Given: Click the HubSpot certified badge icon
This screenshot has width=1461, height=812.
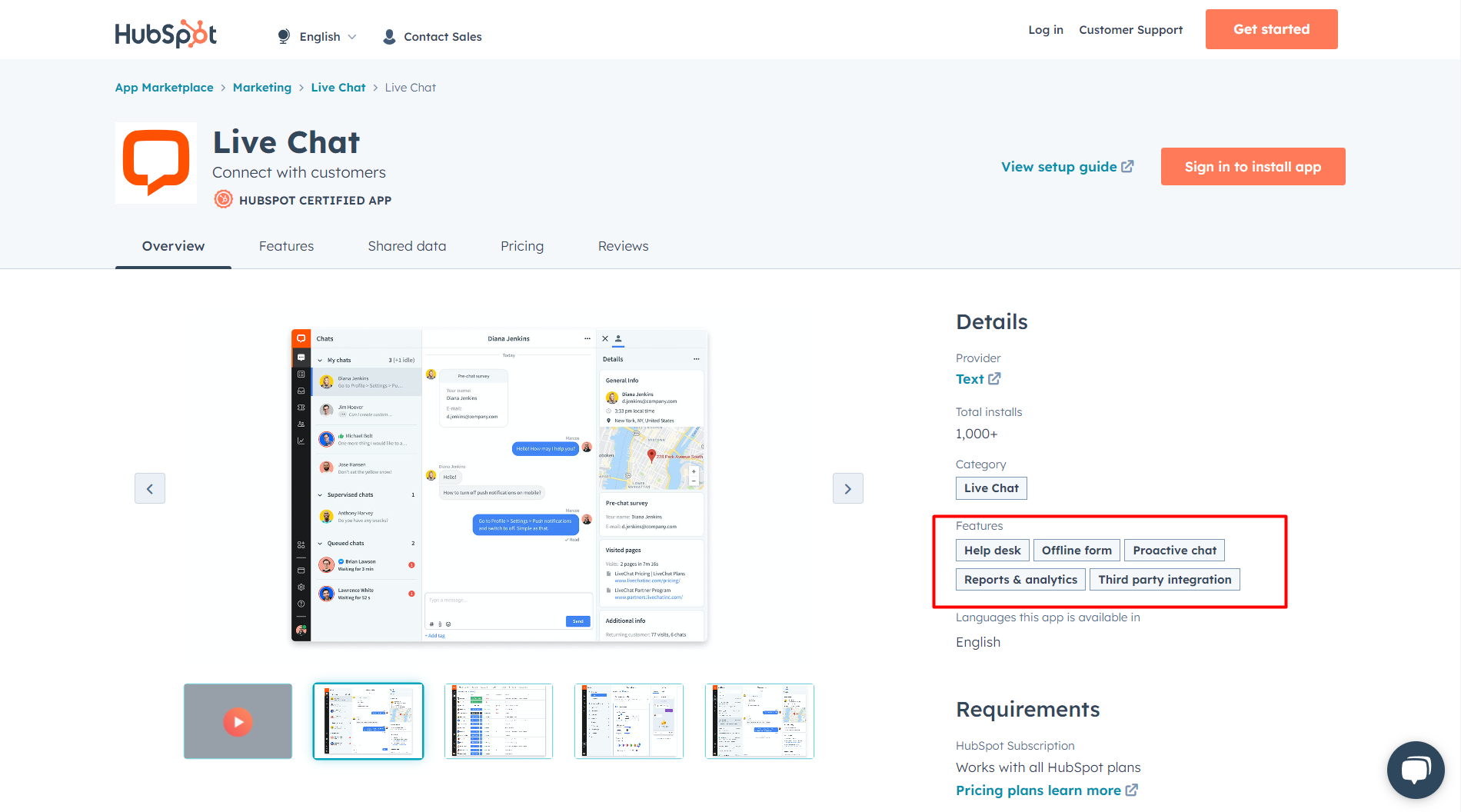Looking at the screenshot, I should [223, 199].
